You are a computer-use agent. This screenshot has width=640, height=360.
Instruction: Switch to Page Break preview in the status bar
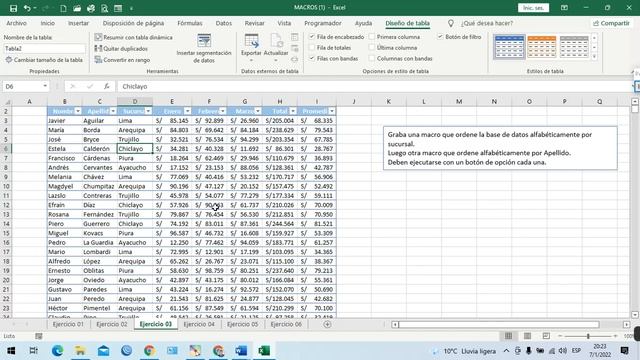tap(546, 336)
